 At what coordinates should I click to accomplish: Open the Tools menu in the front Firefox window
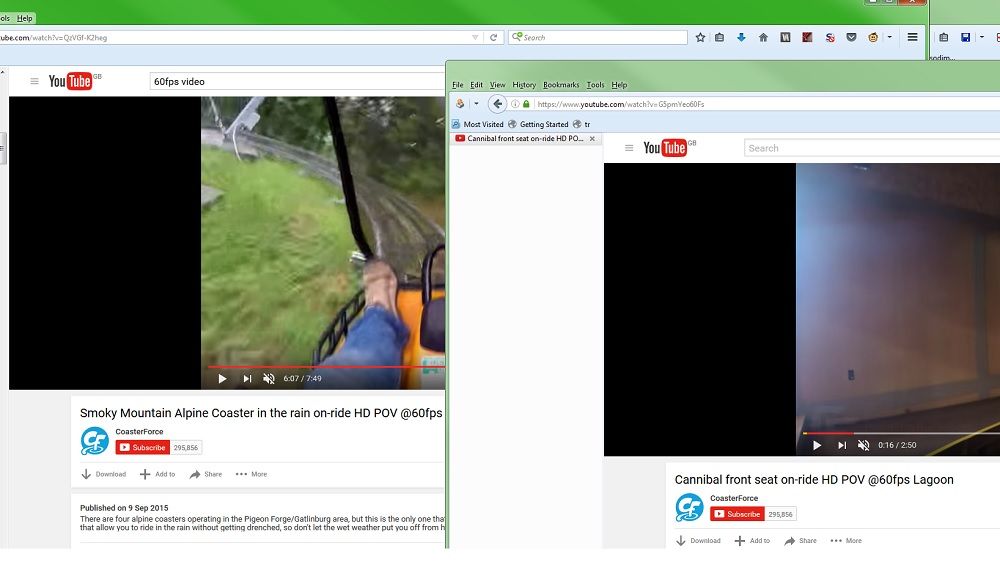[x=596, y=85]
